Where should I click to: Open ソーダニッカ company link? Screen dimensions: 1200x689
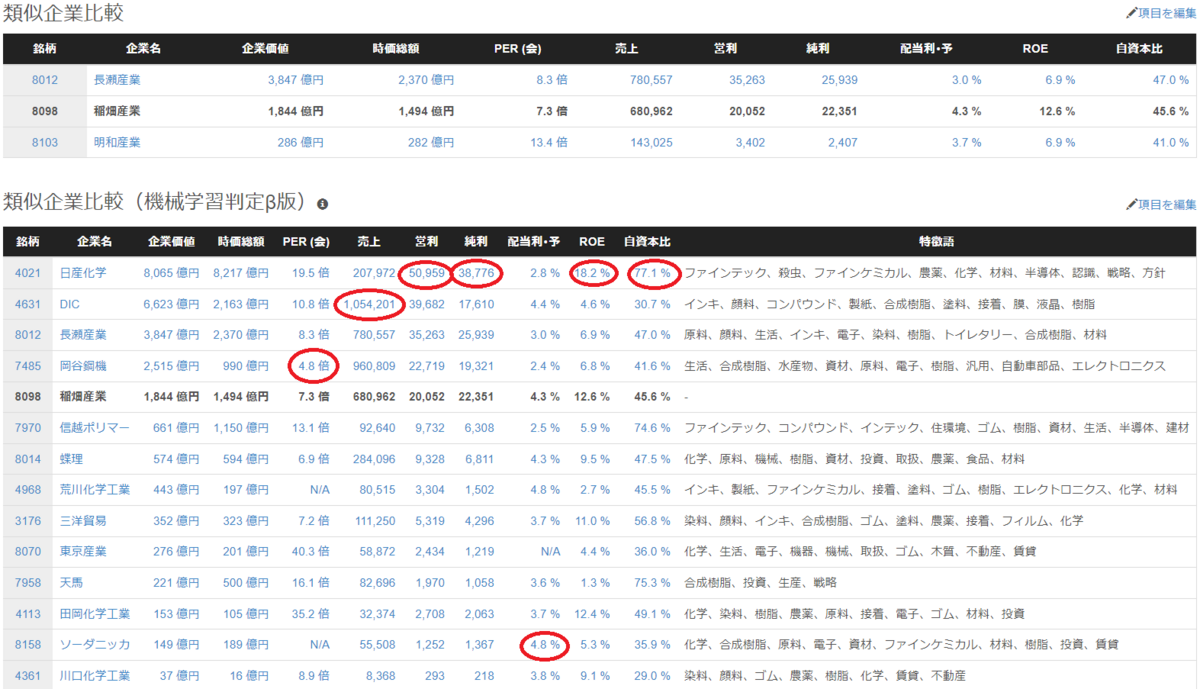click(x=95, y=645)
